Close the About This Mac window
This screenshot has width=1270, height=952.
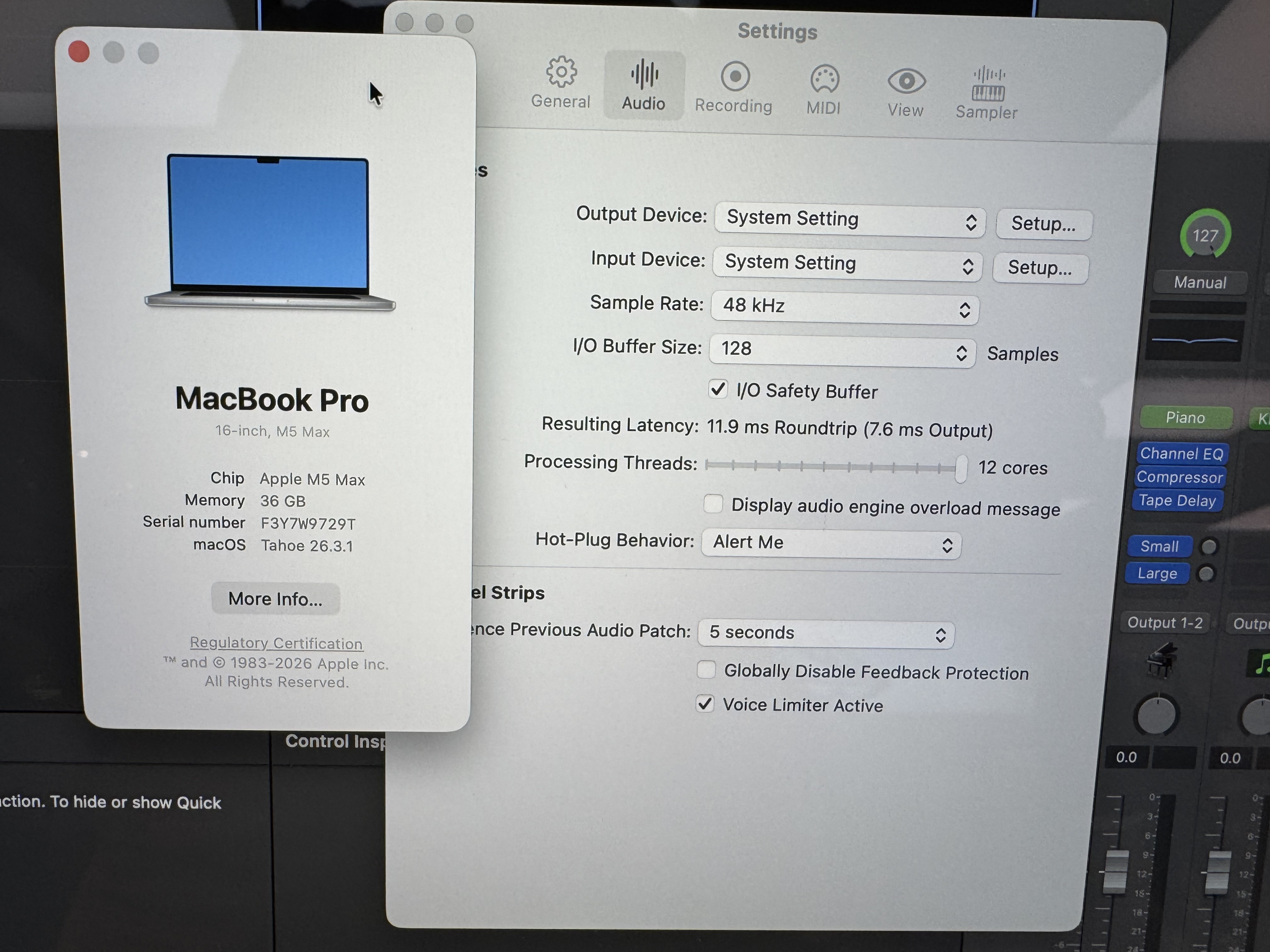pos(79,51)
